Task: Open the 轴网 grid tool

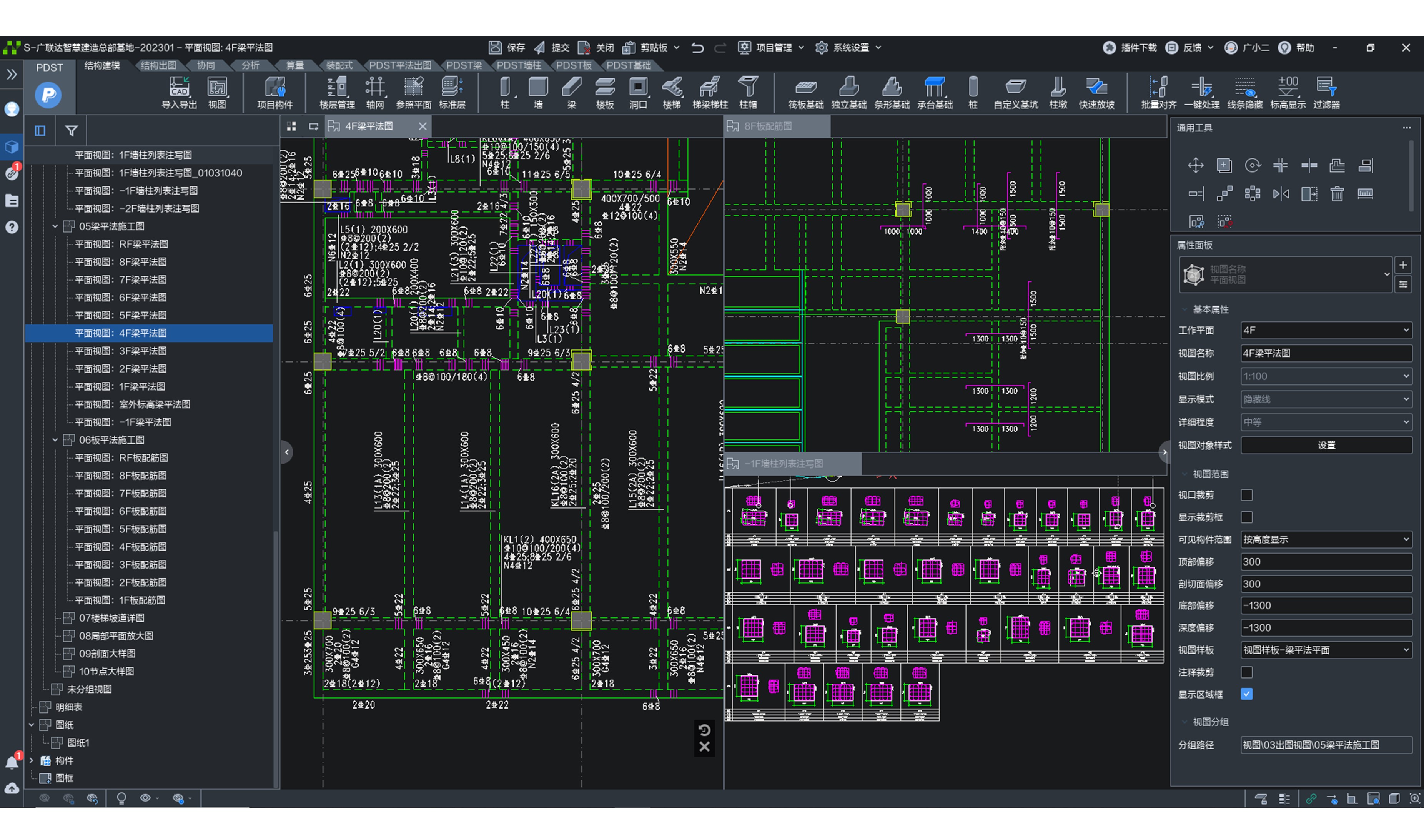Action: point(374,92)
